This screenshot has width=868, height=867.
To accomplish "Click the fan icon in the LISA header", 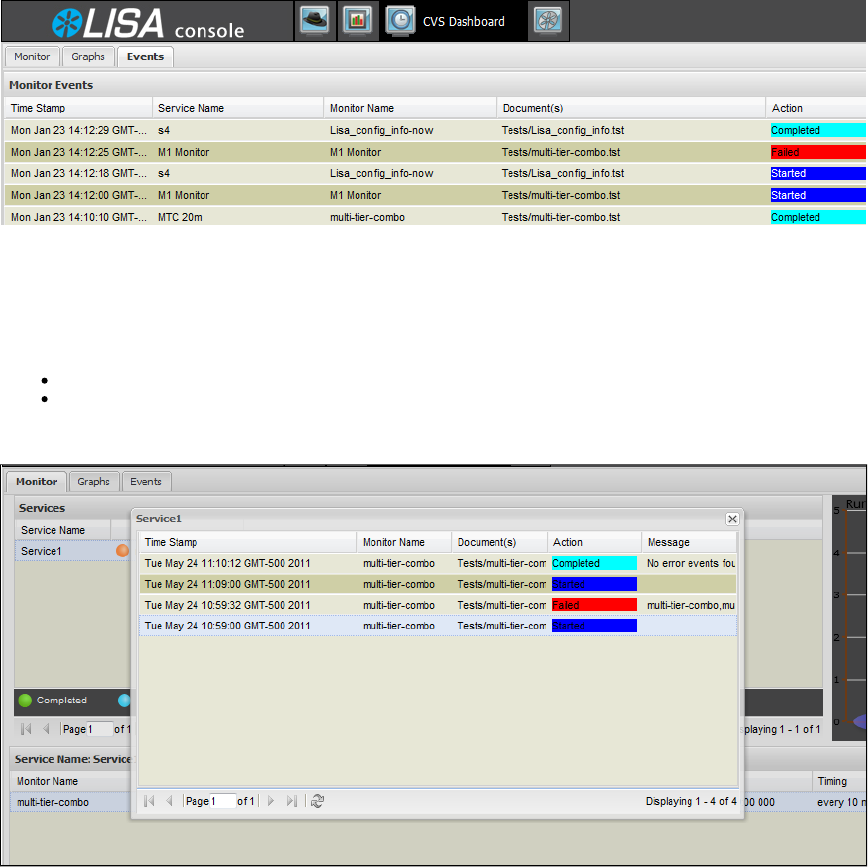I will click(547, 21).
